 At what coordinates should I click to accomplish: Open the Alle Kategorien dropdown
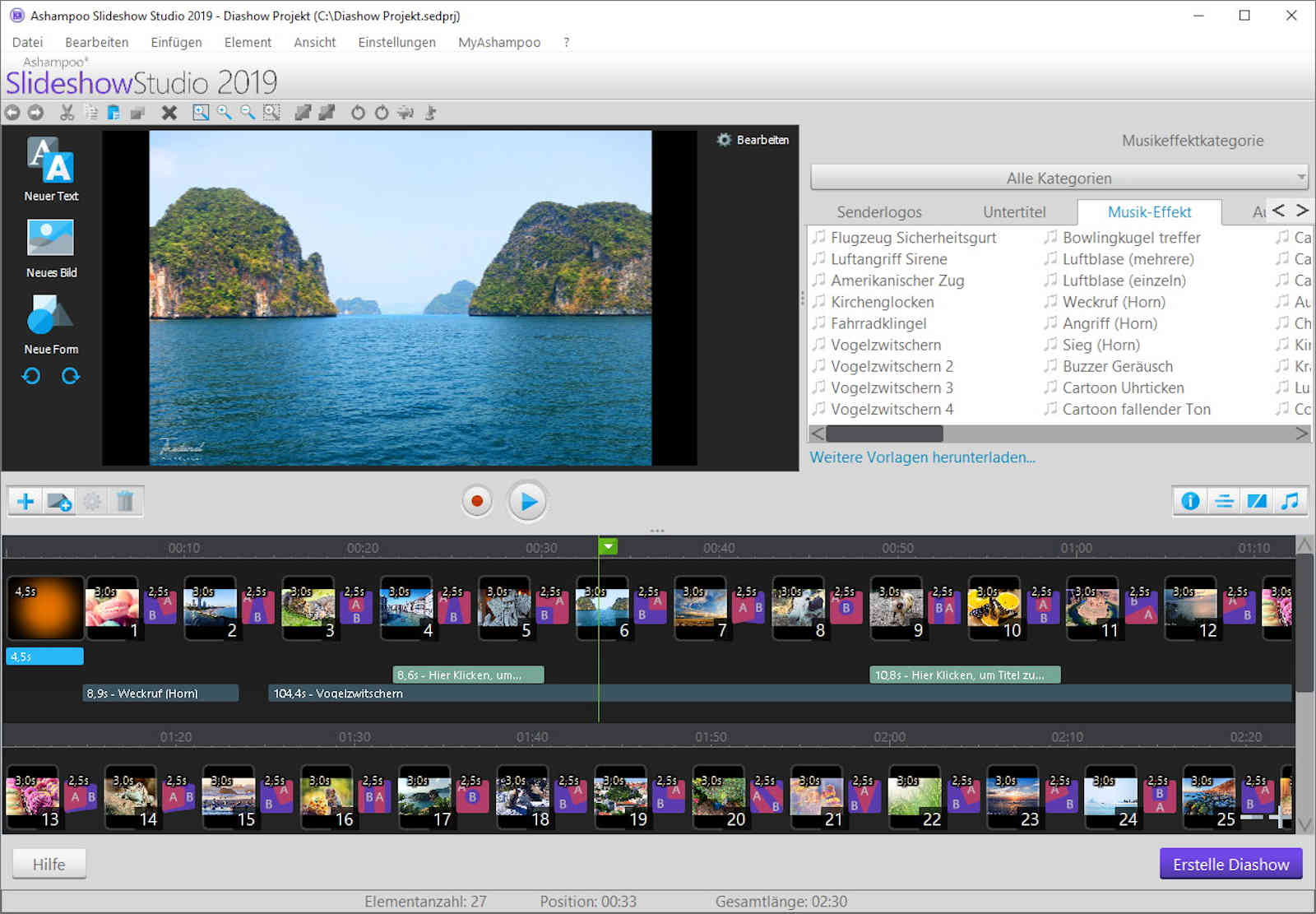tap(1059, 178)
